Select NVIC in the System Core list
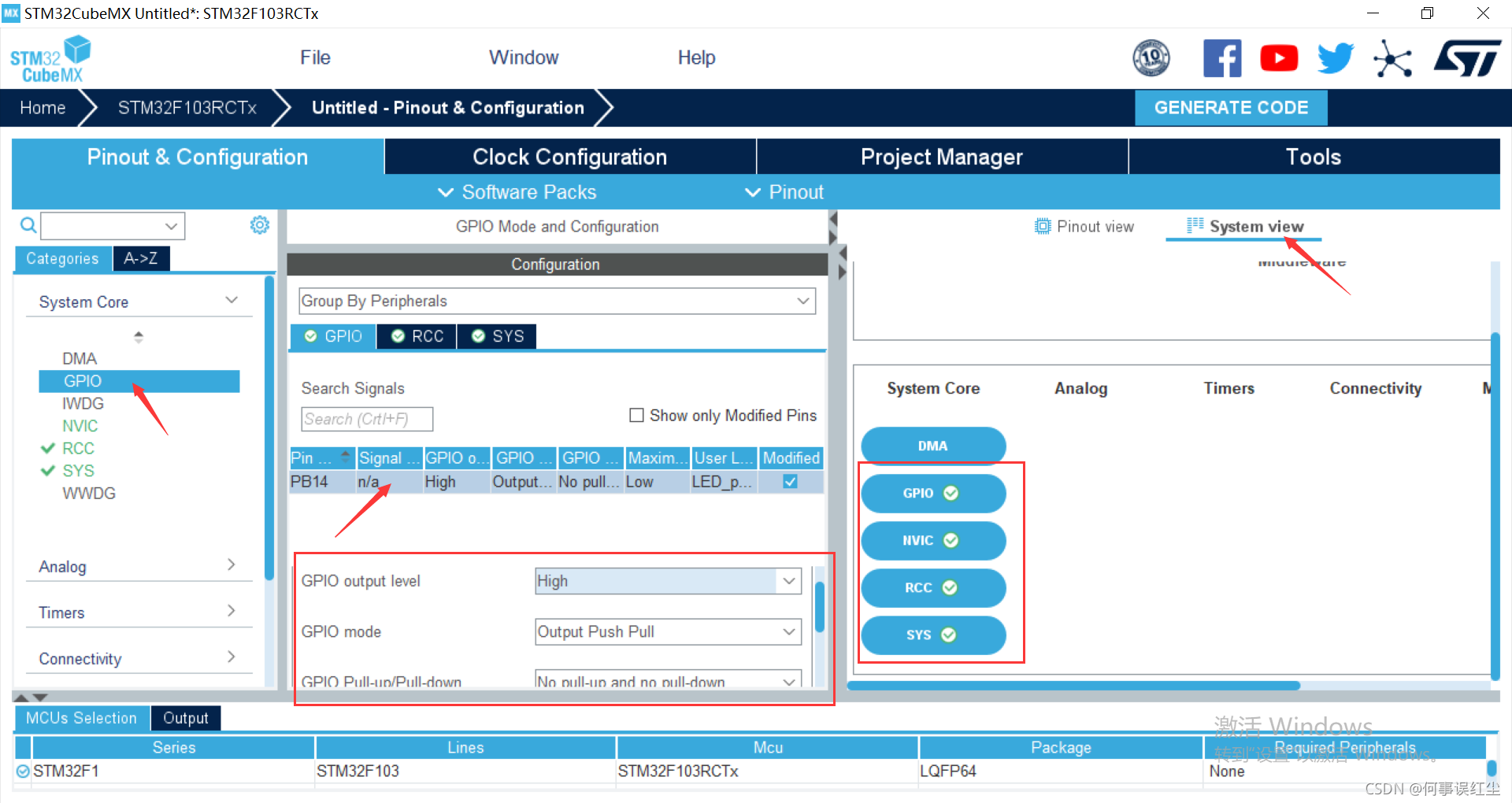1512x803 pixels. pos(80,426)
